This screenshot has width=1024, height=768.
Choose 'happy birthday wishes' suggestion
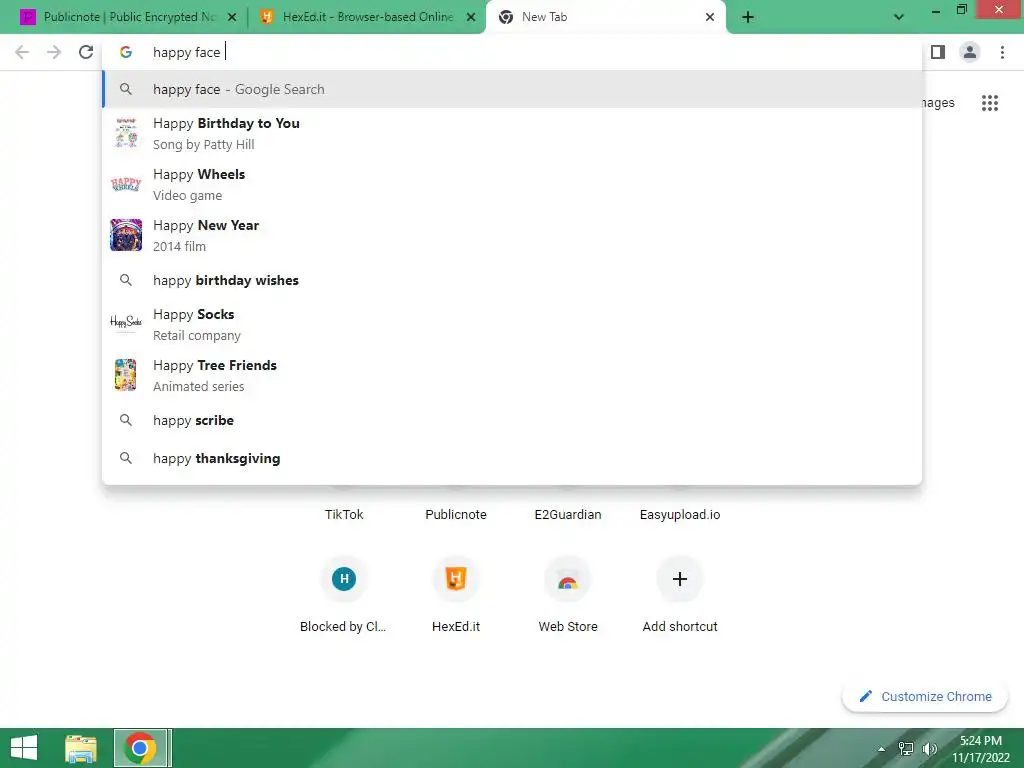coord(512,280)
